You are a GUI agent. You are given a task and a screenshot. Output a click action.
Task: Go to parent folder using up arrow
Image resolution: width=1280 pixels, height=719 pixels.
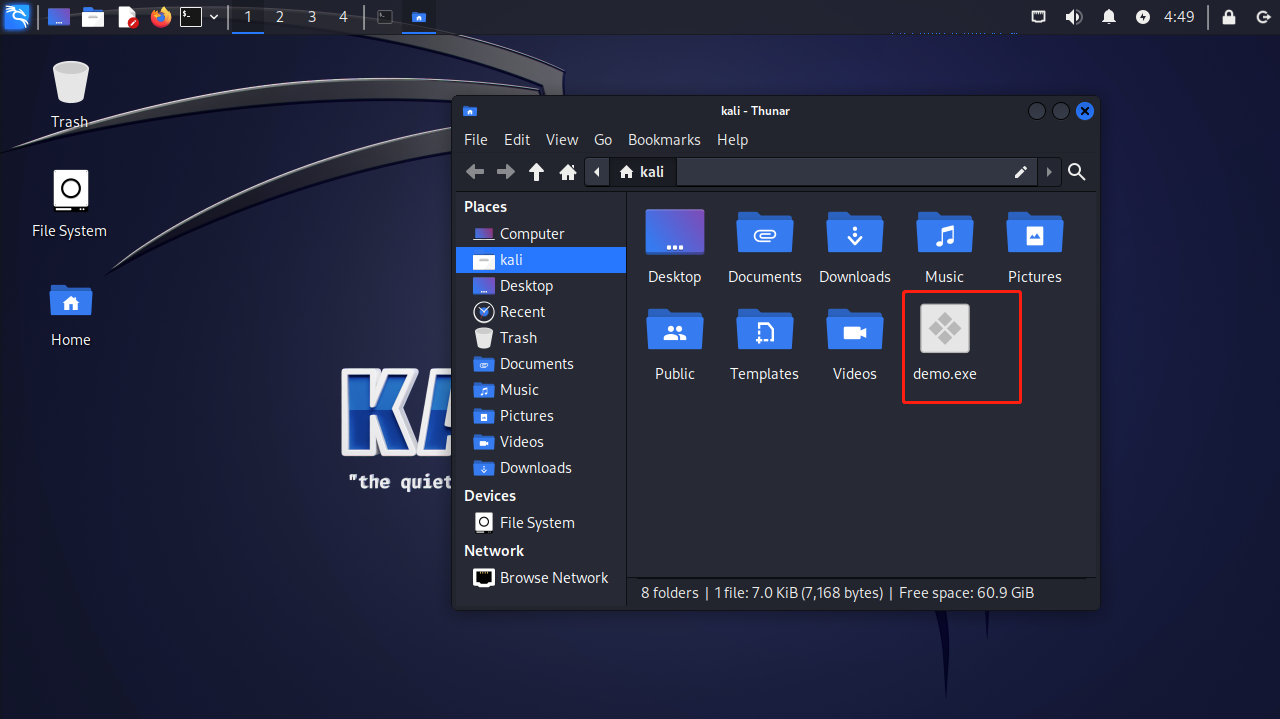[537, 172]
